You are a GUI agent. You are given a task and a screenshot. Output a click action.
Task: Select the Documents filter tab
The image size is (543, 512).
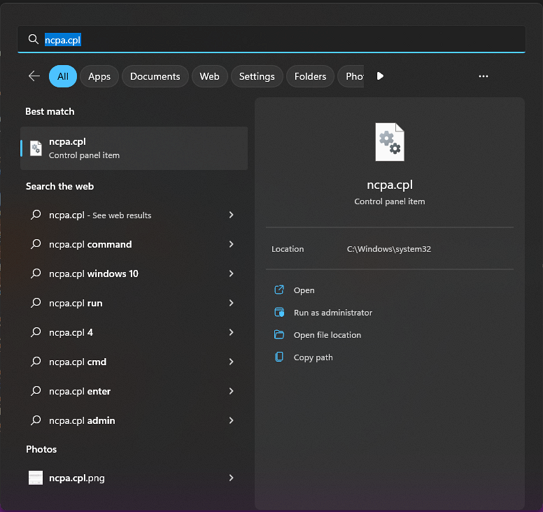(155, 76)
